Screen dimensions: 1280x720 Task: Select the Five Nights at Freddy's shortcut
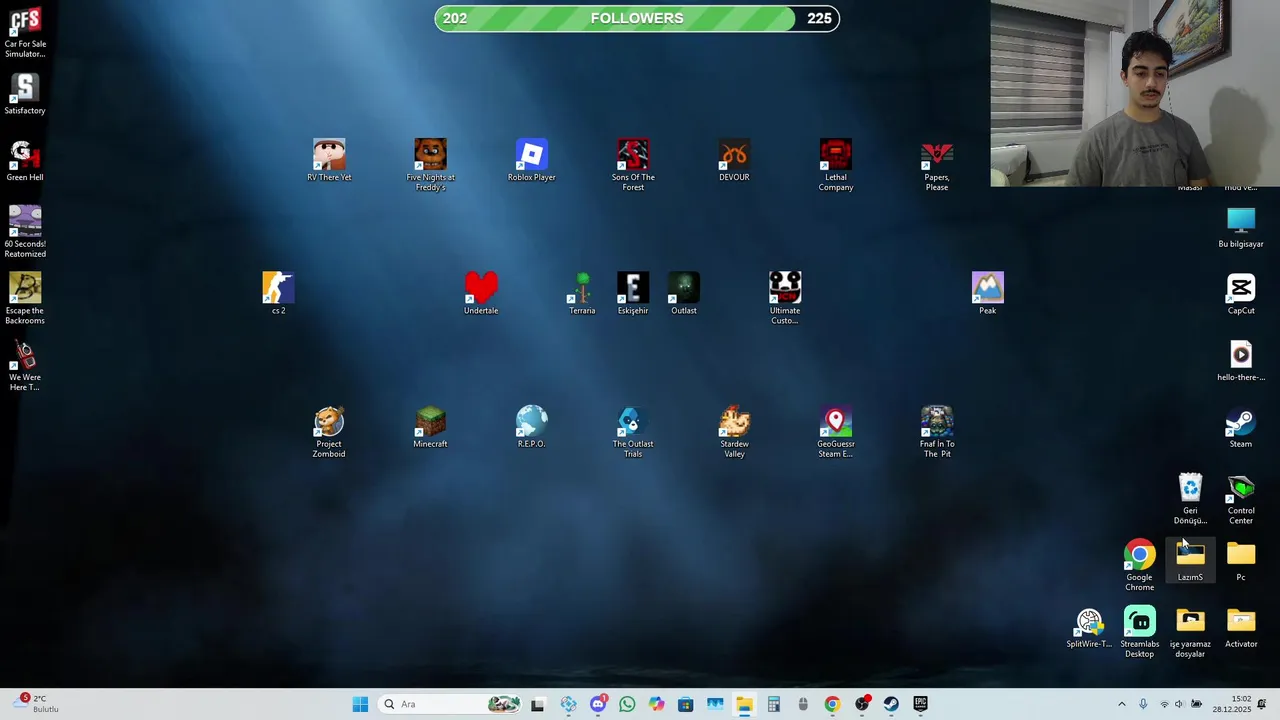[430, 165]
